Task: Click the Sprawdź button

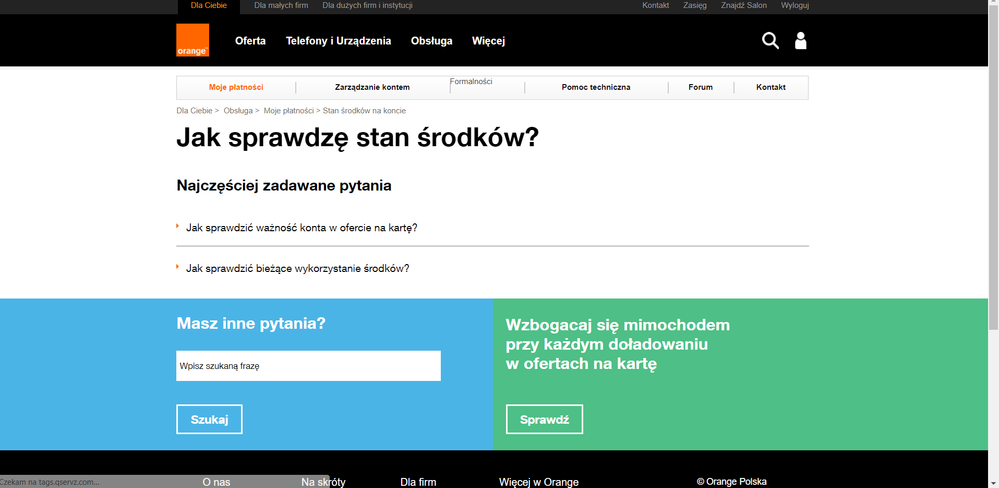Action: 544,419
